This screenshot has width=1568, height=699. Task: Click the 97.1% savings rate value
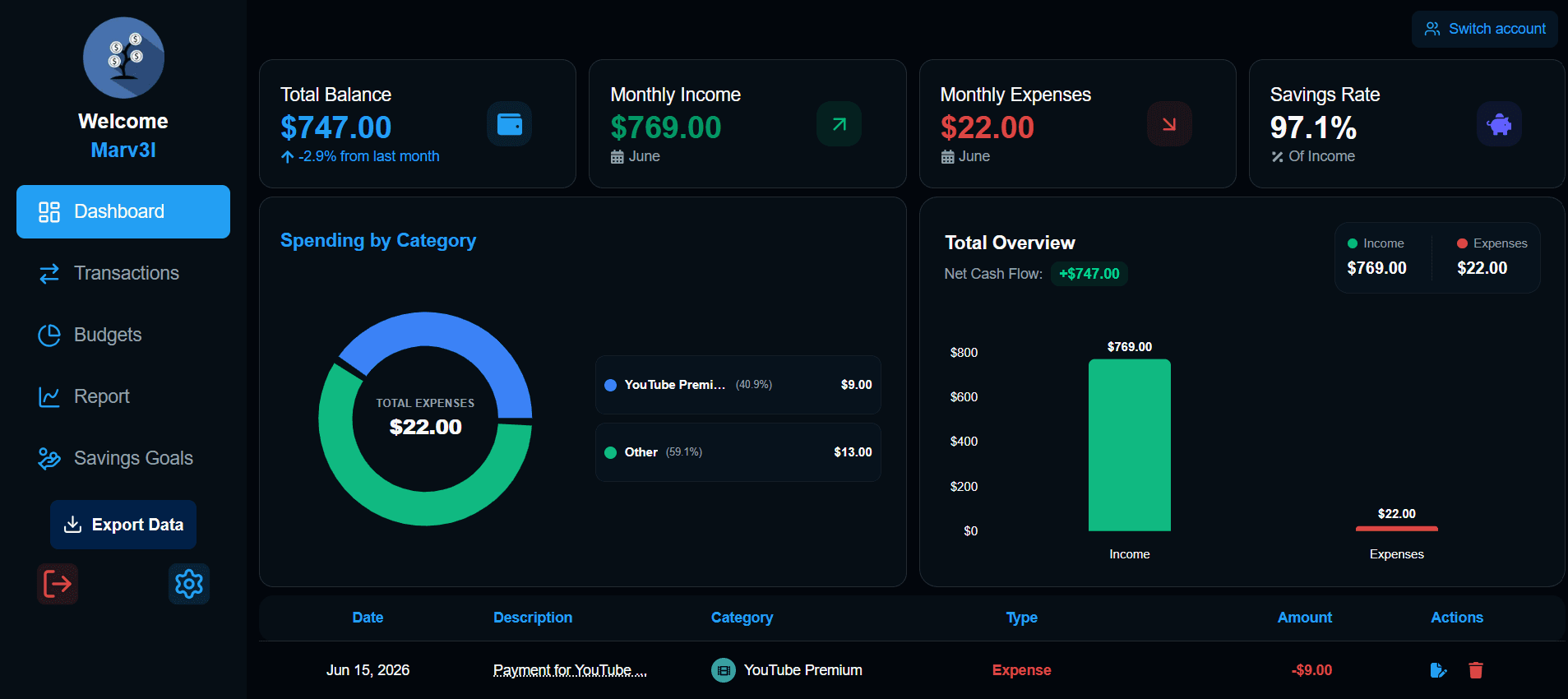click(x=1313, y=127)
